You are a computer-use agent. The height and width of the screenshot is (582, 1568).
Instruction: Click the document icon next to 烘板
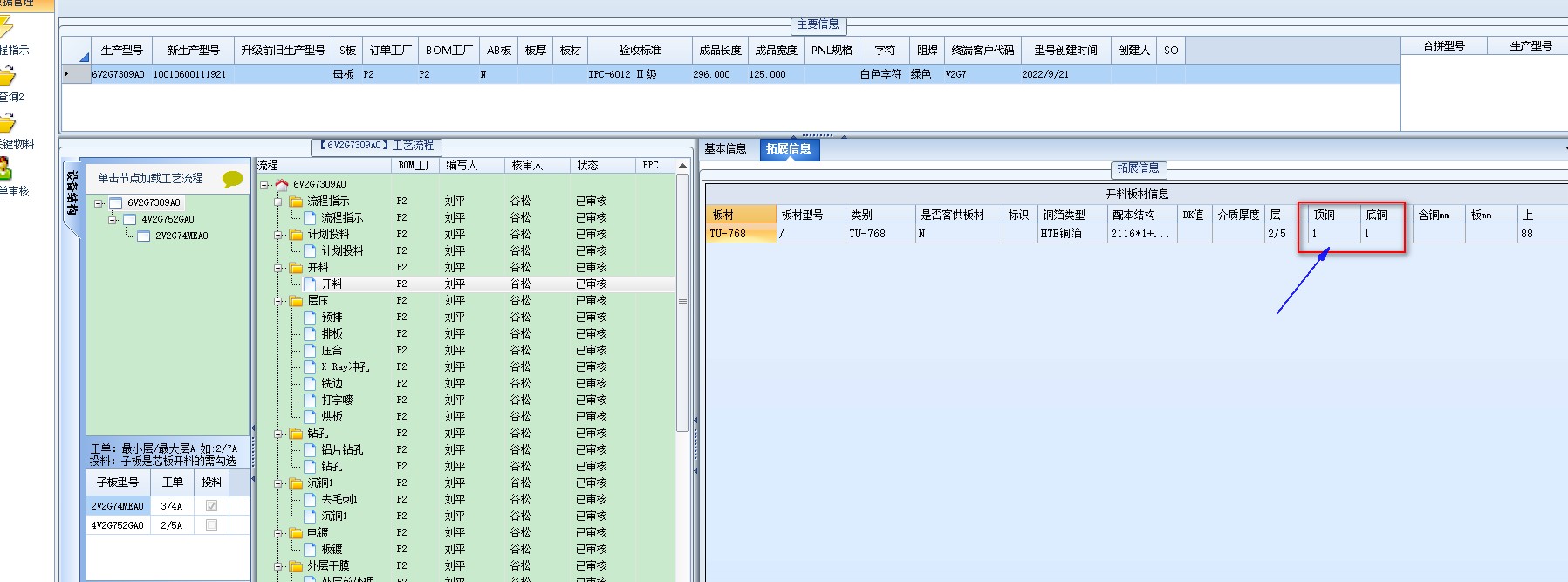coord(310,416)
